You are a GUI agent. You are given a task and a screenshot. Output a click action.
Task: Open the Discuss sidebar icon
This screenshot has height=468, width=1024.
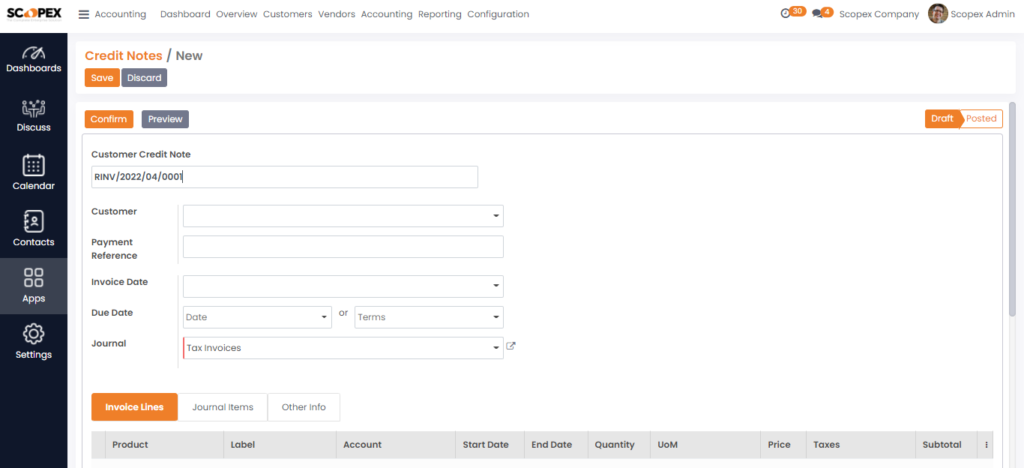pyautogui.click(x=33, y=108)
